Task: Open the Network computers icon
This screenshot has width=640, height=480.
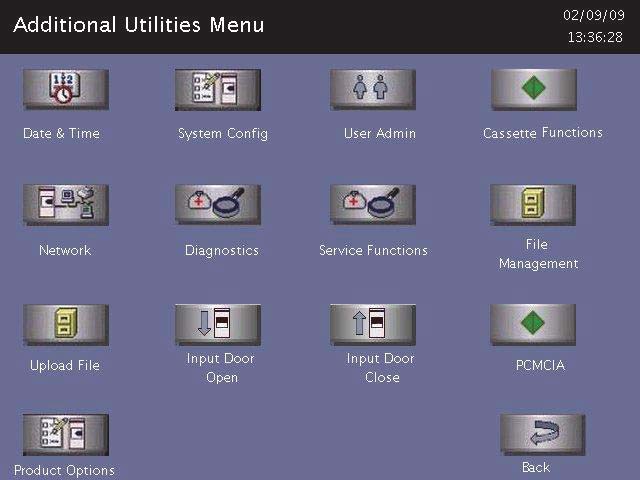Action: coord(66,204)
